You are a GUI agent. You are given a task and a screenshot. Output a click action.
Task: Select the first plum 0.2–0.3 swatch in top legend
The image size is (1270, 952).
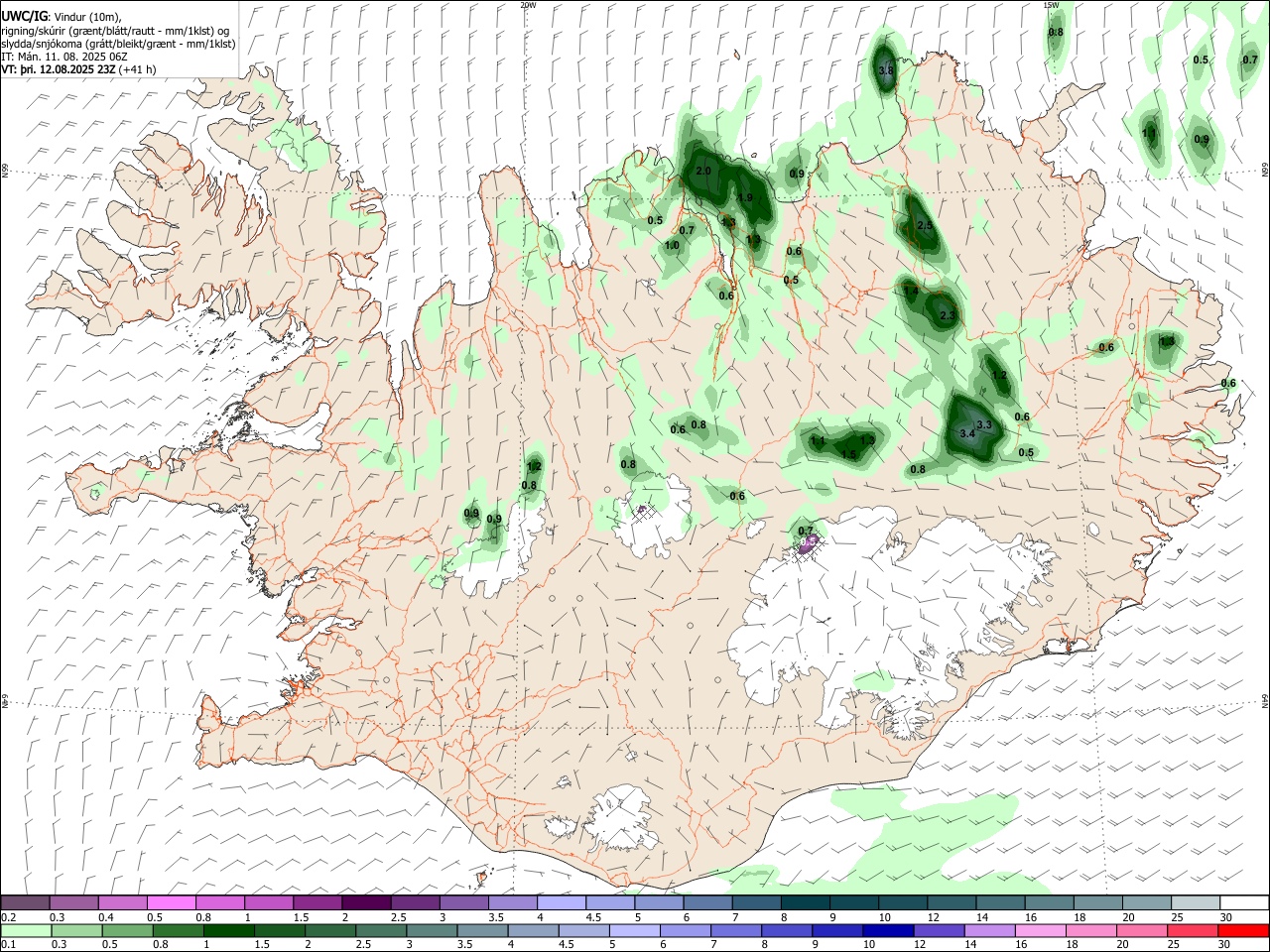click(x=26, y=902)
